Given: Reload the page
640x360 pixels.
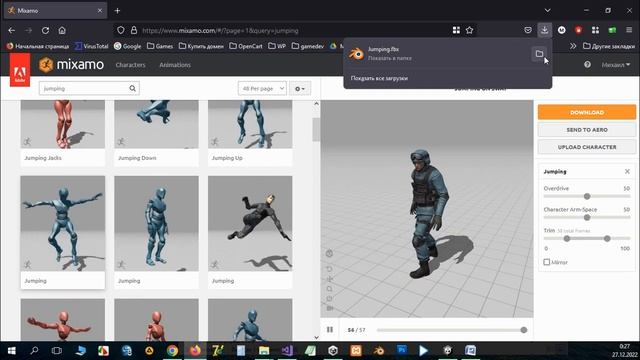Looking at the screenshot, I should click(45, 31).
